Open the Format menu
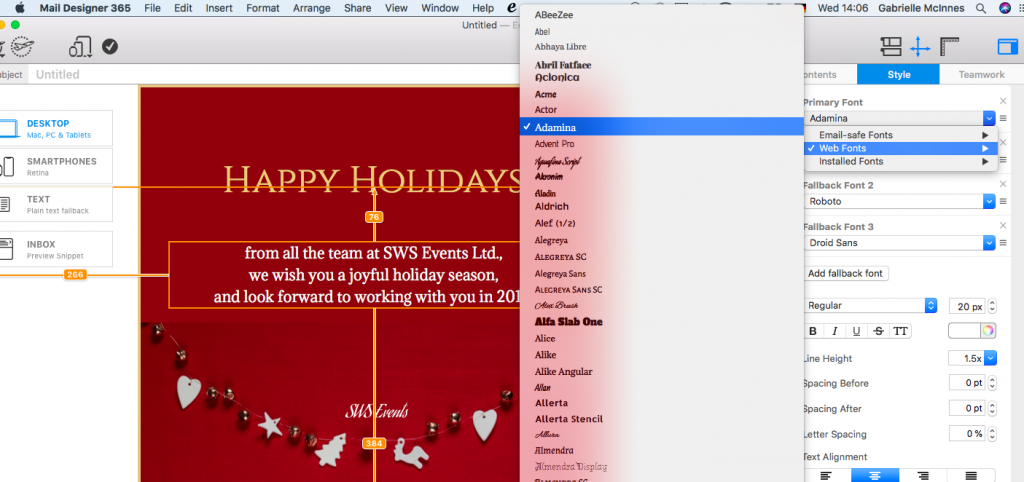Viewport: 1024px width, 482px height. (x=263, y=8)
